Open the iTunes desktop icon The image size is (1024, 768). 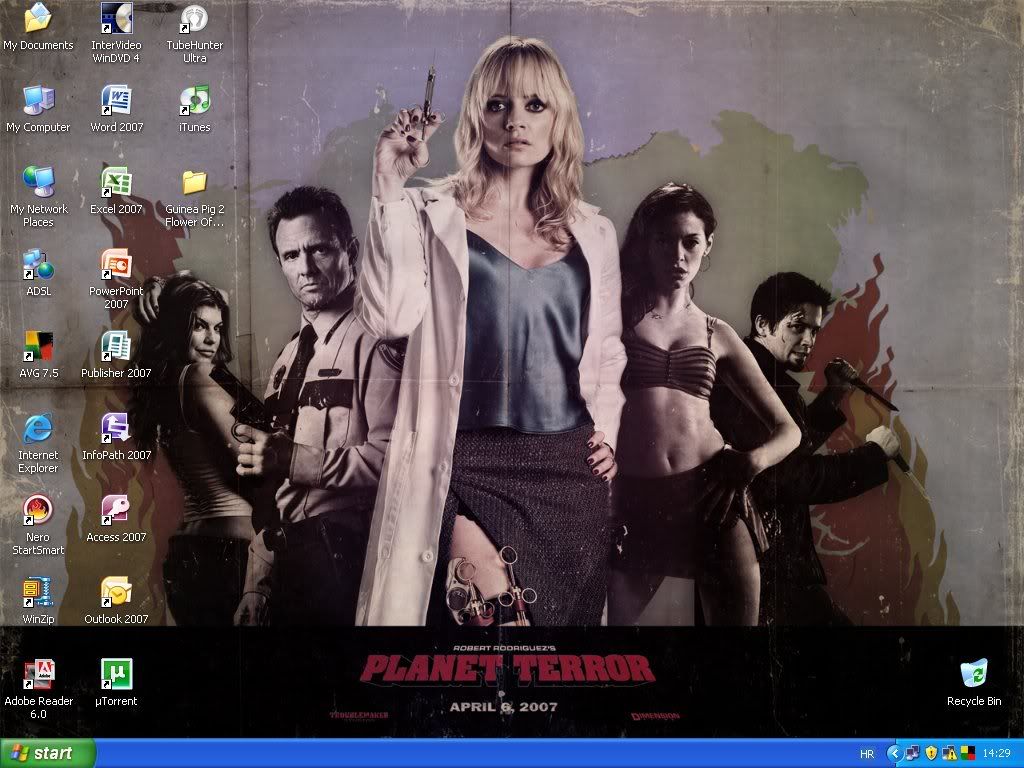pyautogui.click(x=194, y=100)
